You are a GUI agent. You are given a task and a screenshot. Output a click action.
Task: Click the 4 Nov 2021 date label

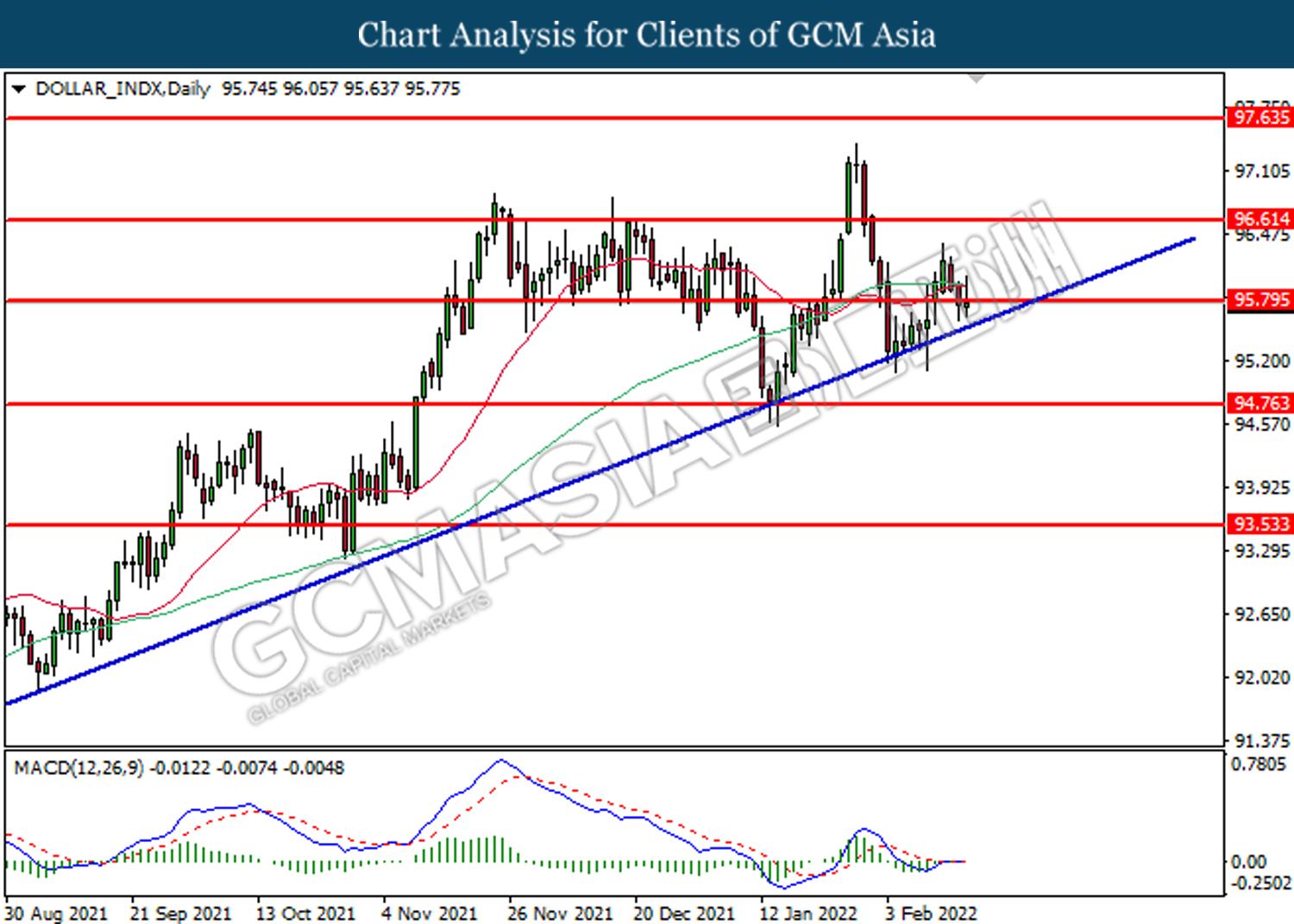[429, 914]
